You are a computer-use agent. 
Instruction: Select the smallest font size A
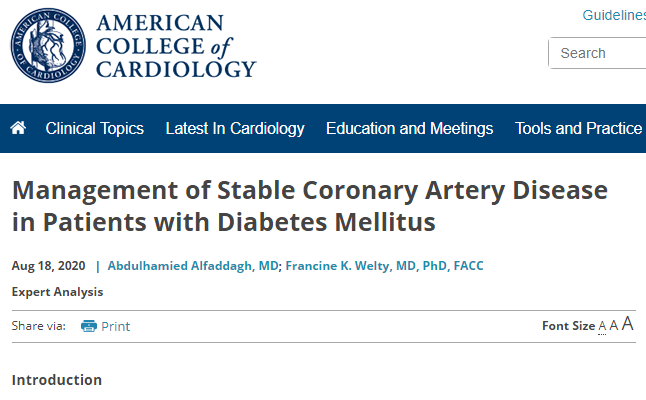pos(602,326)
